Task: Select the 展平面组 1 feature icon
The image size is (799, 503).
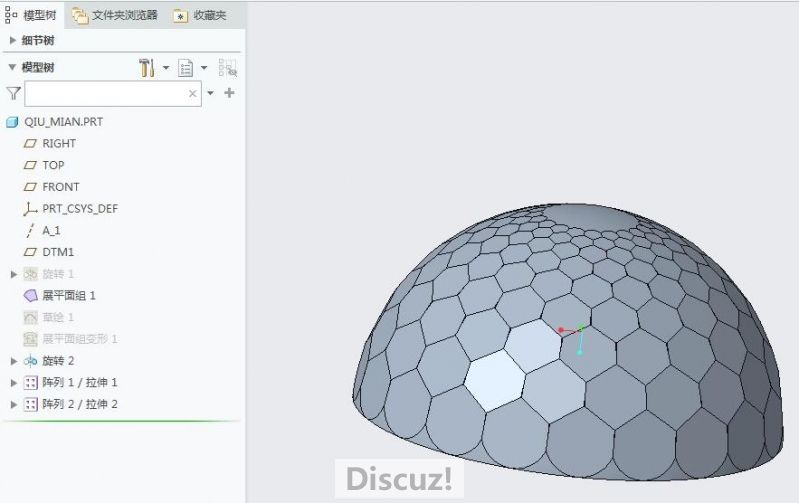Action: pyautogui.click(x=30, y=296)
